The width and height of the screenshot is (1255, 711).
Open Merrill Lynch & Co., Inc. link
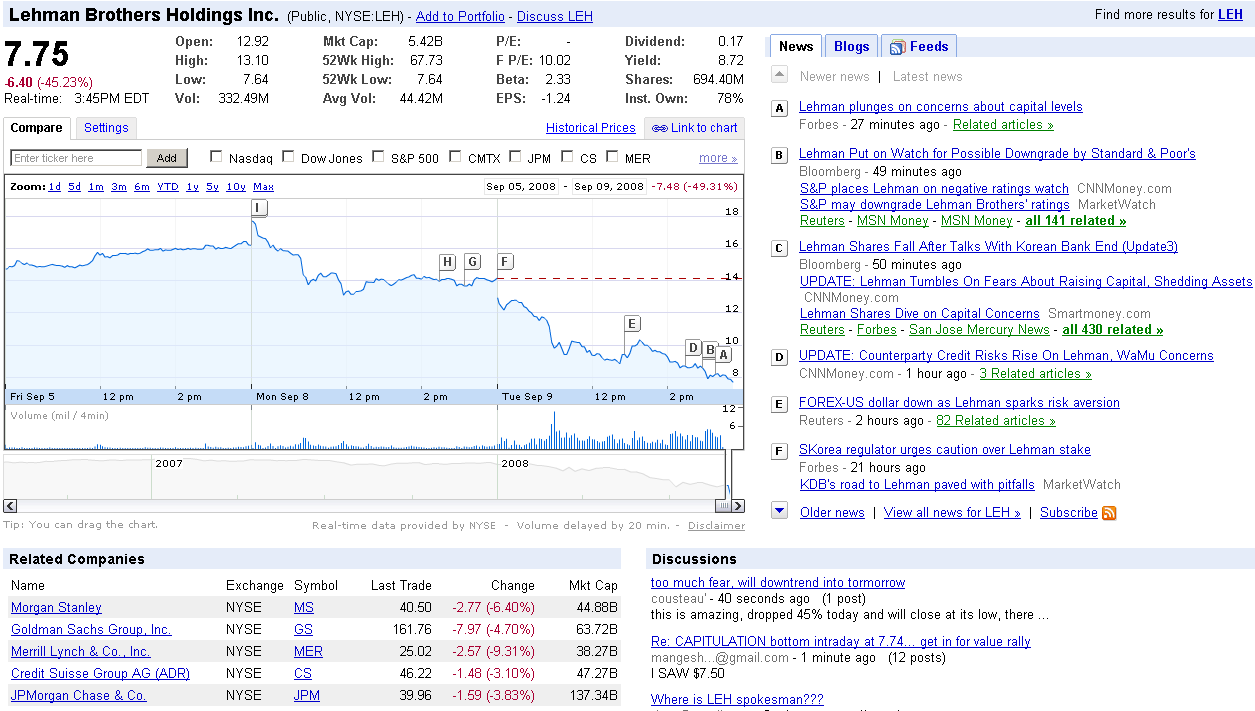(x=80, y=652)
